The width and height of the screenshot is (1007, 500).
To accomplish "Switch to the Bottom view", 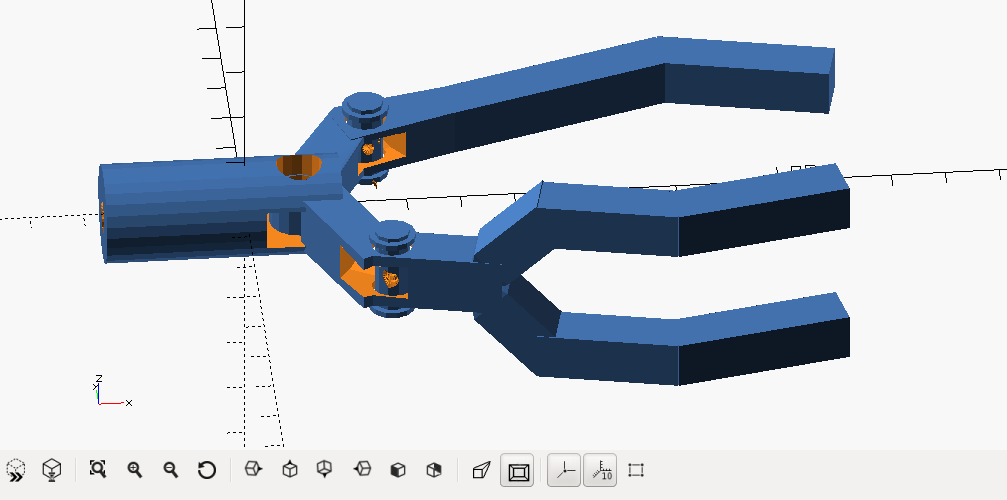I will (325, 469).
